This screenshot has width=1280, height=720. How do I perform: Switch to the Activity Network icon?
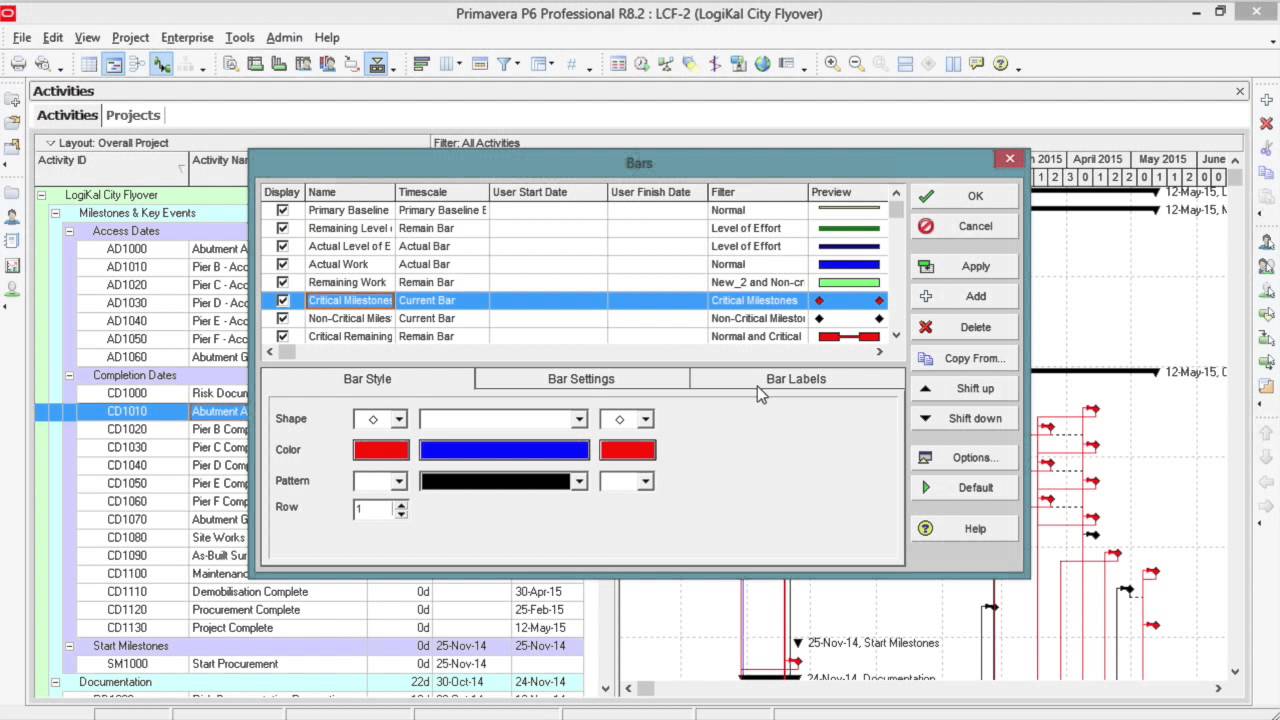(137, 64)
